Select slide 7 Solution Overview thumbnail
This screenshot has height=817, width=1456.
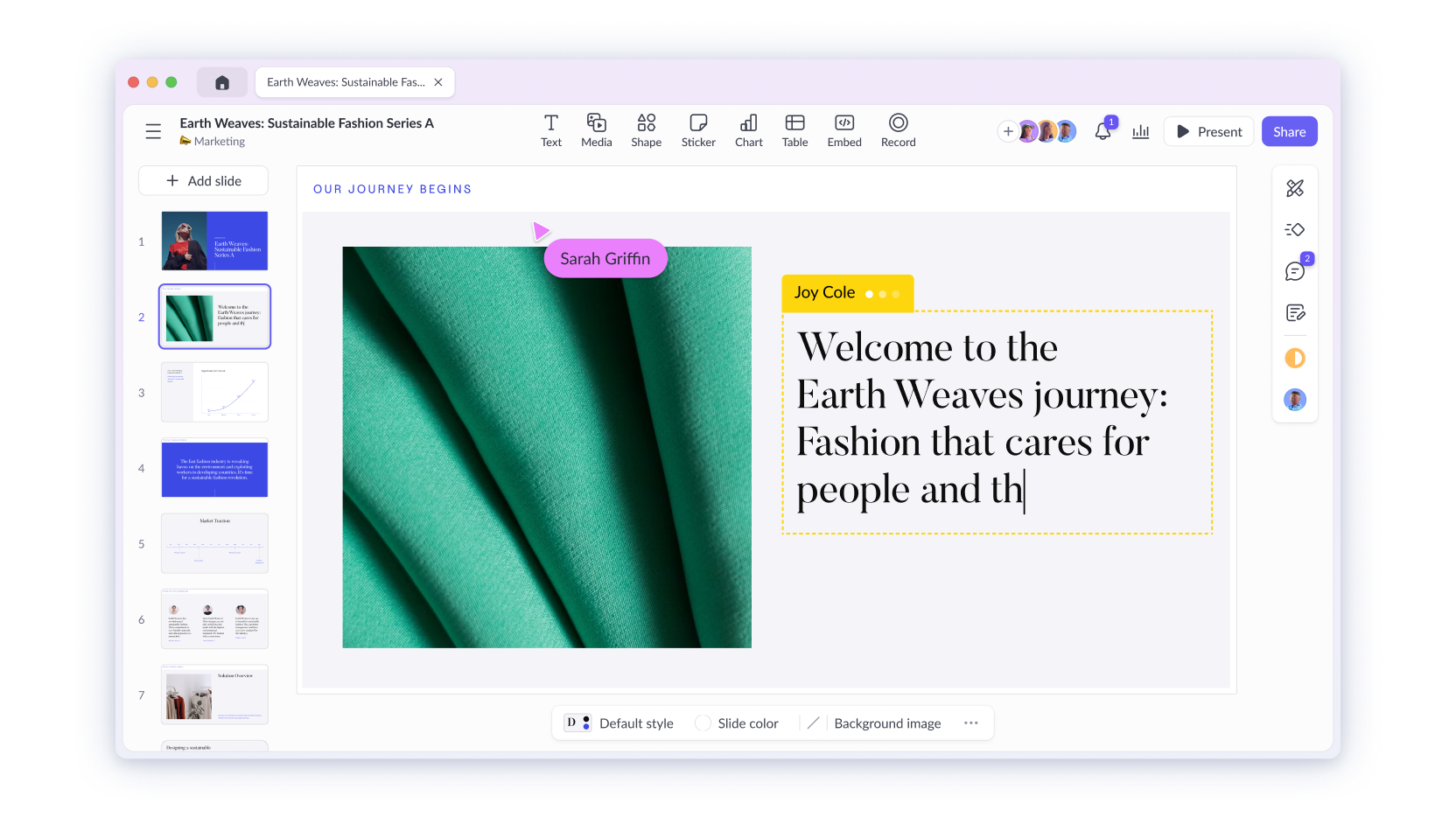click(x=214, y=695)
